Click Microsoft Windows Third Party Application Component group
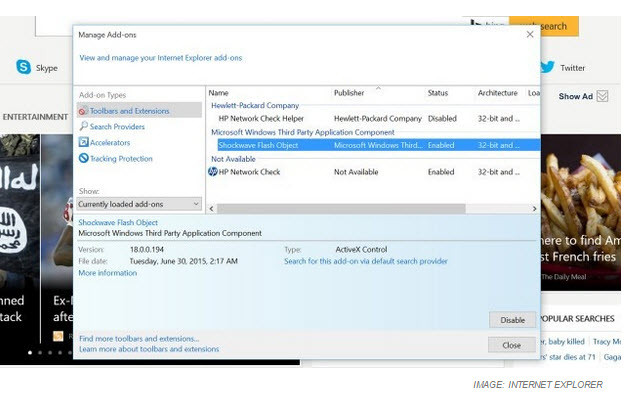Image resolution: width=637 pixels, height=397 pixels. [303, 132]
